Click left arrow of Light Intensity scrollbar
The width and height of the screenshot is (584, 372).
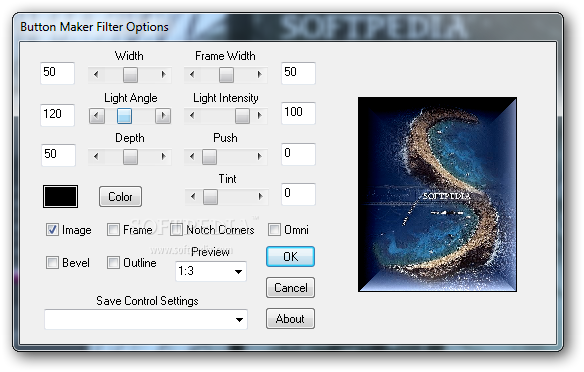pyautogui.click(x=192, y=116)
